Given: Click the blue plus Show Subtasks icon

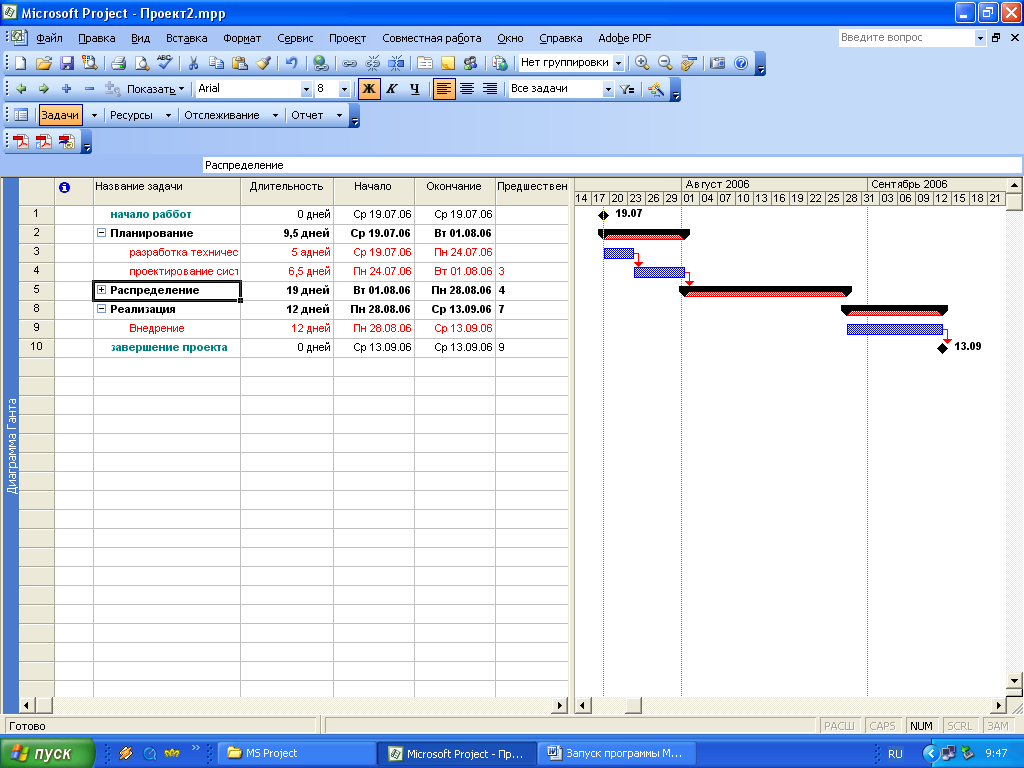Looking at the screenshot, I should [67, 89].
